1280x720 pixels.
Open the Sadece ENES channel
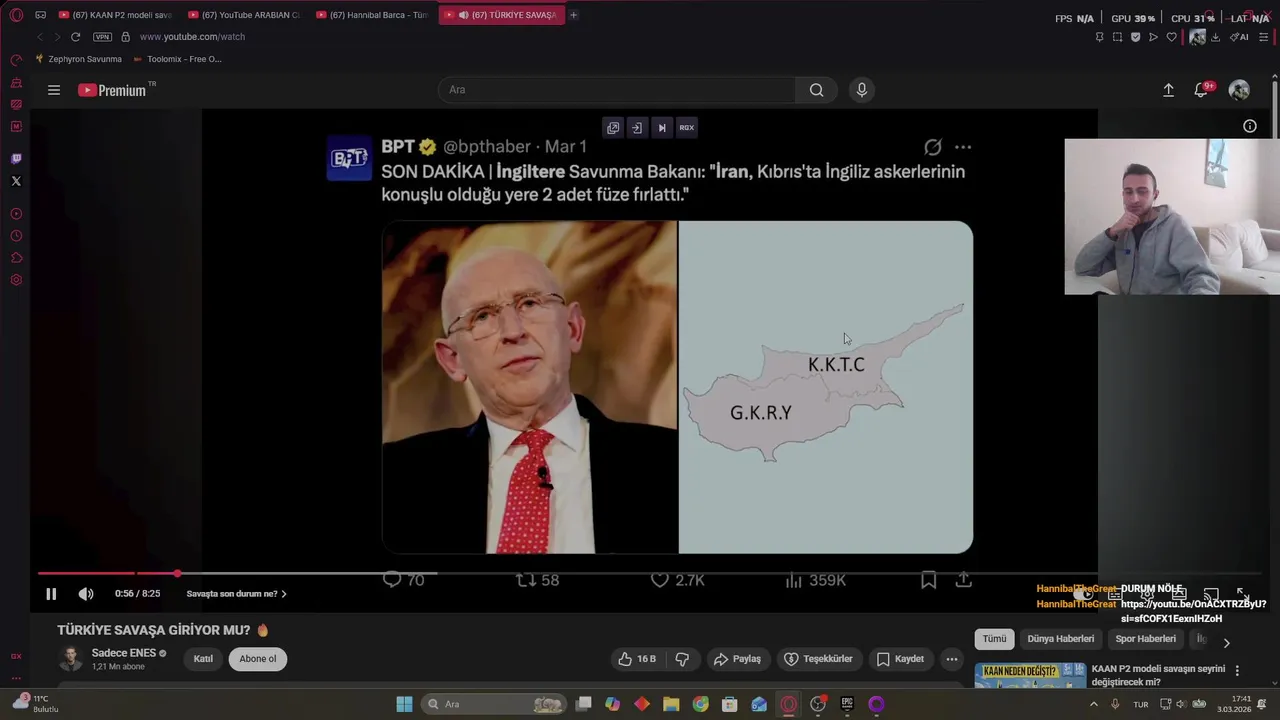(x=123, y=653)
